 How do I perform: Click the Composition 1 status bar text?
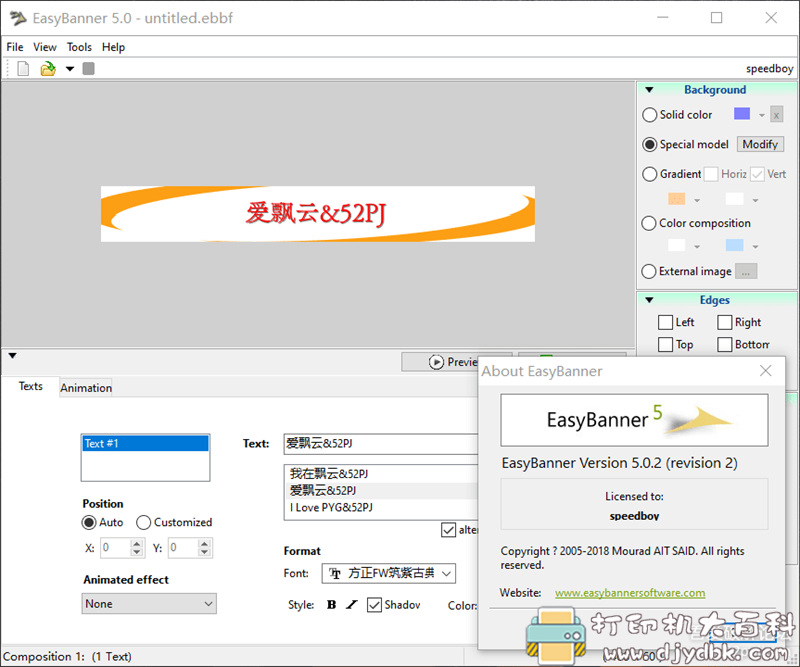click(67, 656)
